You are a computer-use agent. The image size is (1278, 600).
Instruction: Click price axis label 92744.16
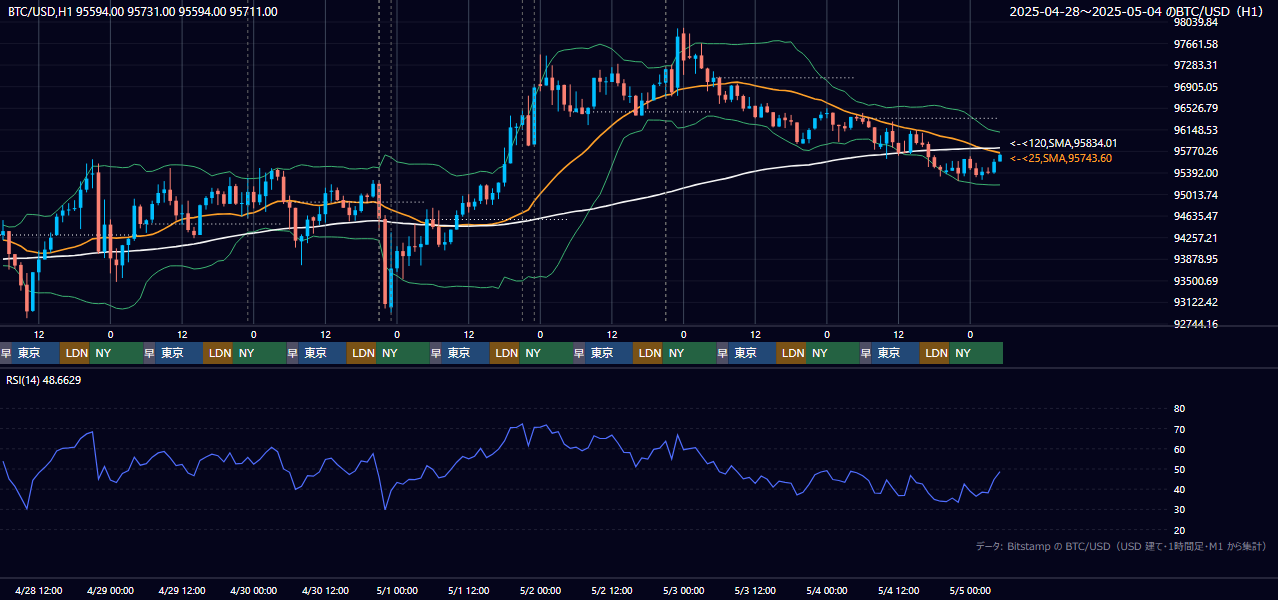point(1195,324)
